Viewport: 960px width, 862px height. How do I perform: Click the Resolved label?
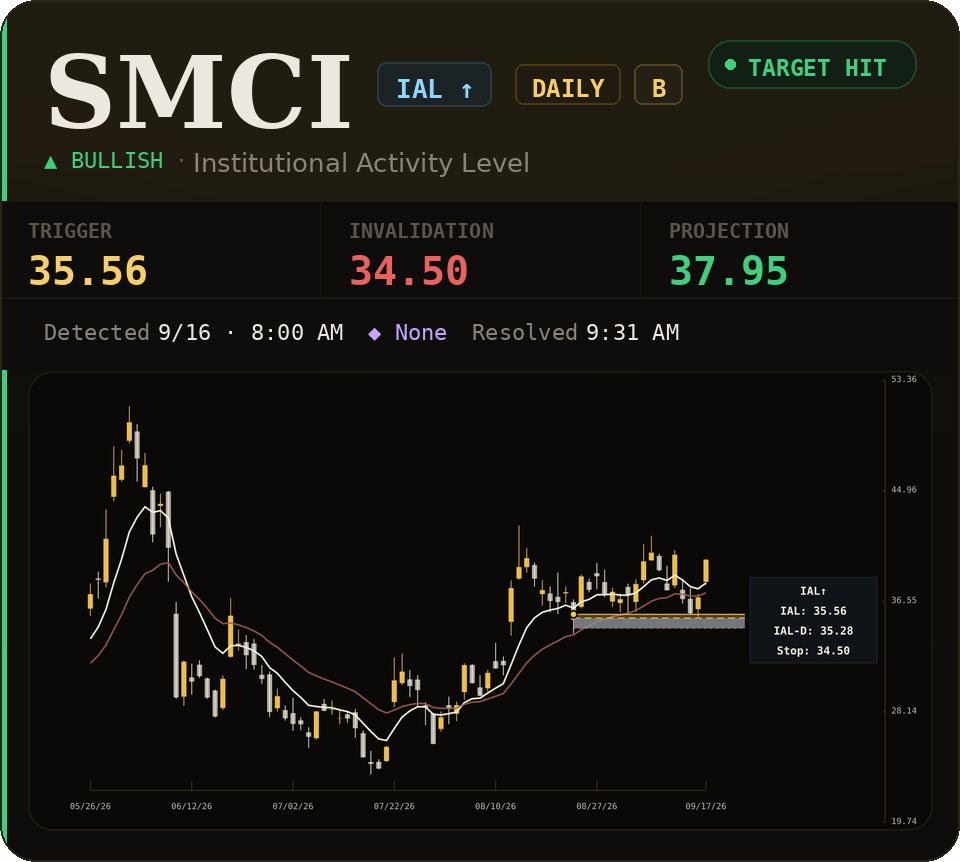coord(525,332)
